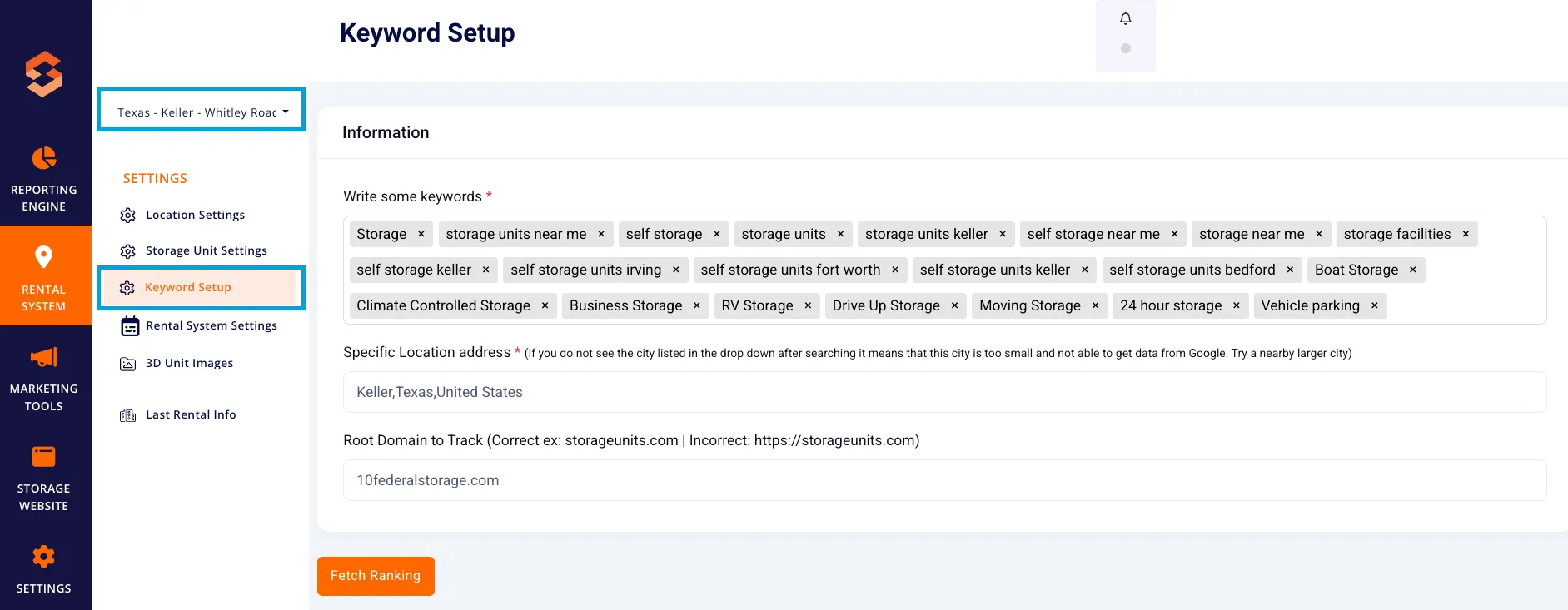Remove 'self storage keller' keyword tag
1568x610 pixels.
[485, 270]
